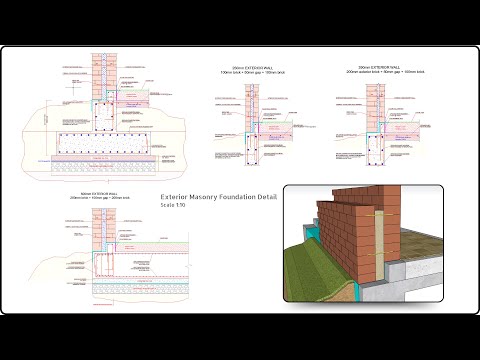480x360 pixels.
Task: Click the 'Exterior Masonry Foundation Detail' title
Action: pyautogui.click(x=219, y=197)
